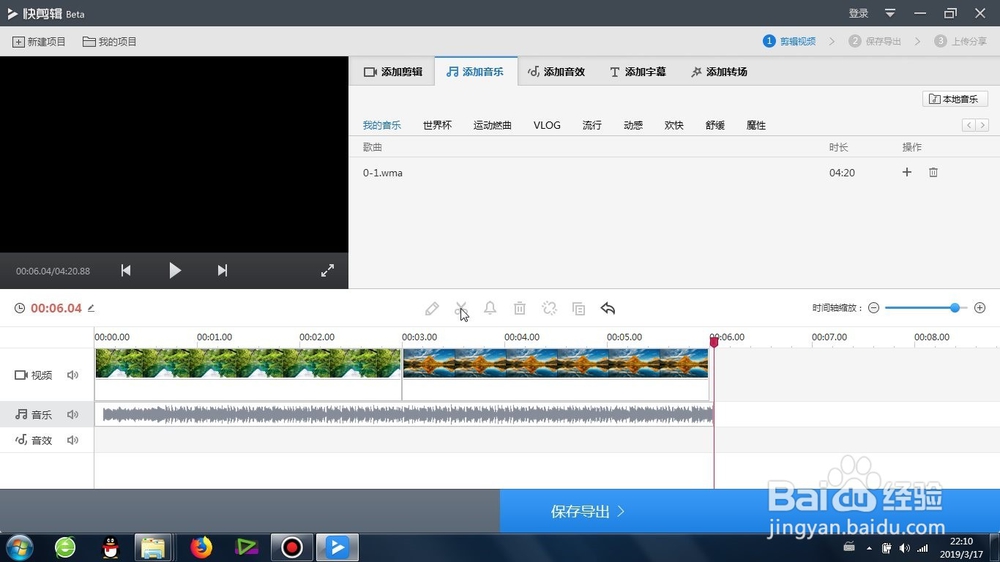Select the VLOG music category

click(547, 125)
